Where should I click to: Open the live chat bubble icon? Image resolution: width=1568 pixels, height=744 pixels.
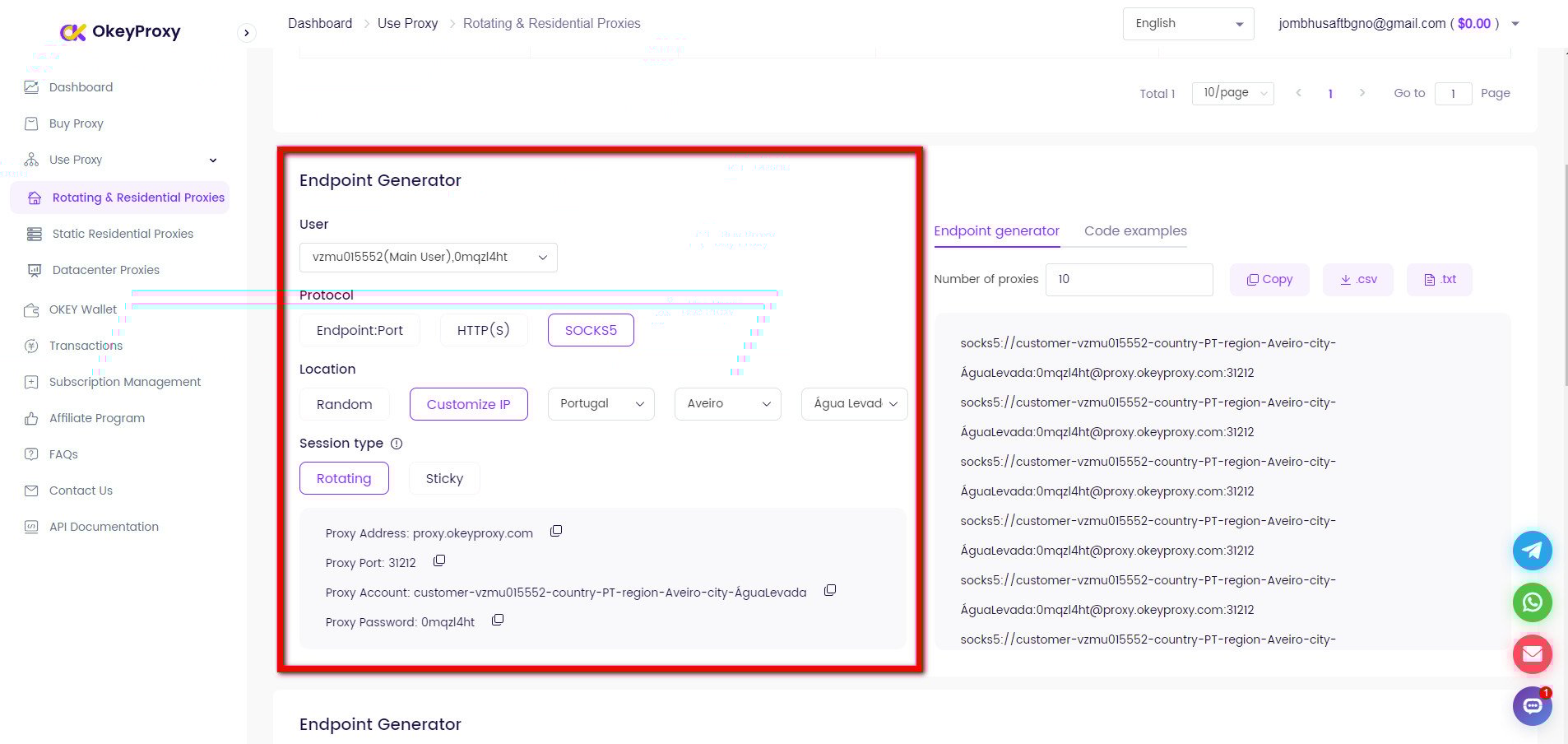[x=1532, y=706]
